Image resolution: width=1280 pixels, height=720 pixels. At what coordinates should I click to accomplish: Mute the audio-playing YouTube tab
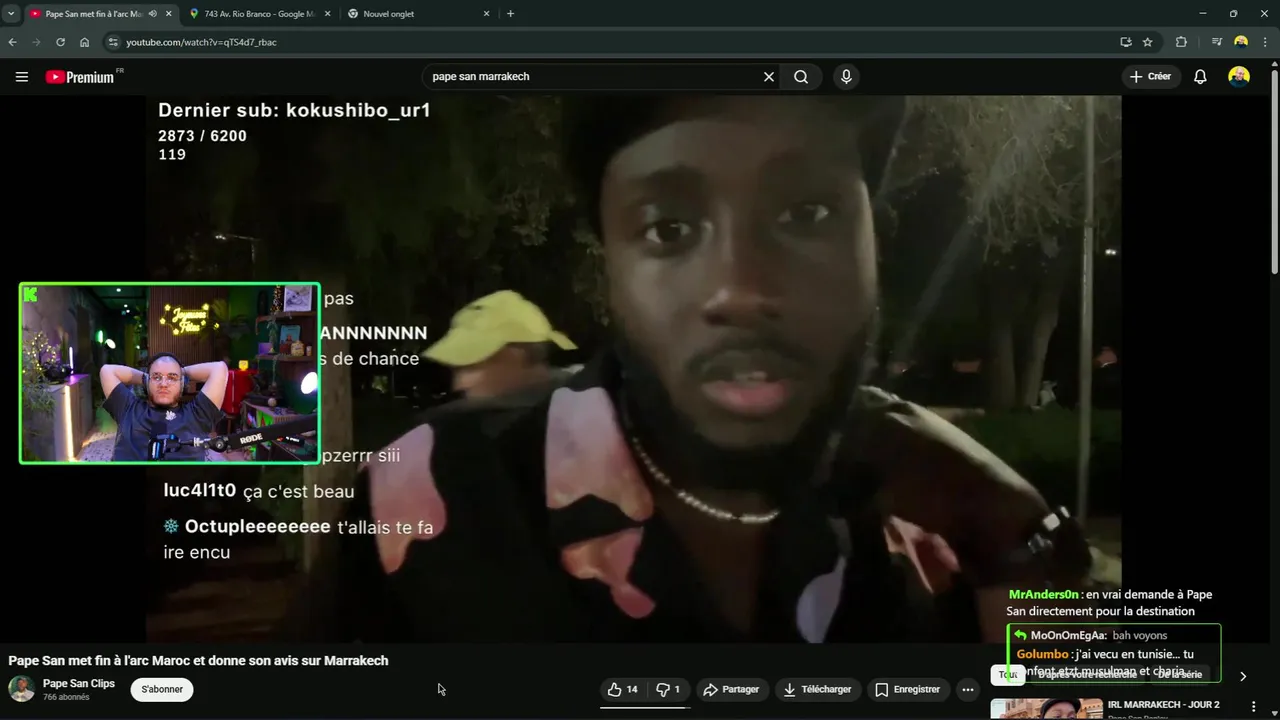click(153, 14)
